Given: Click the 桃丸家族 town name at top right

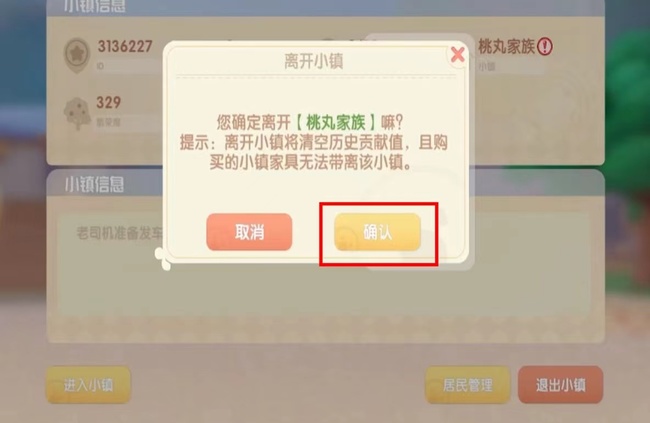Looking at the screenshot, I should coord(507,46).
